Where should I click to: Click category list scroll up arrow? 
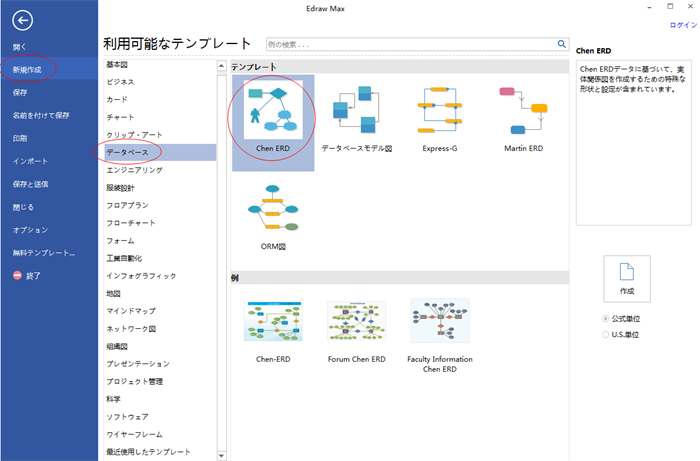coord(221,66)
